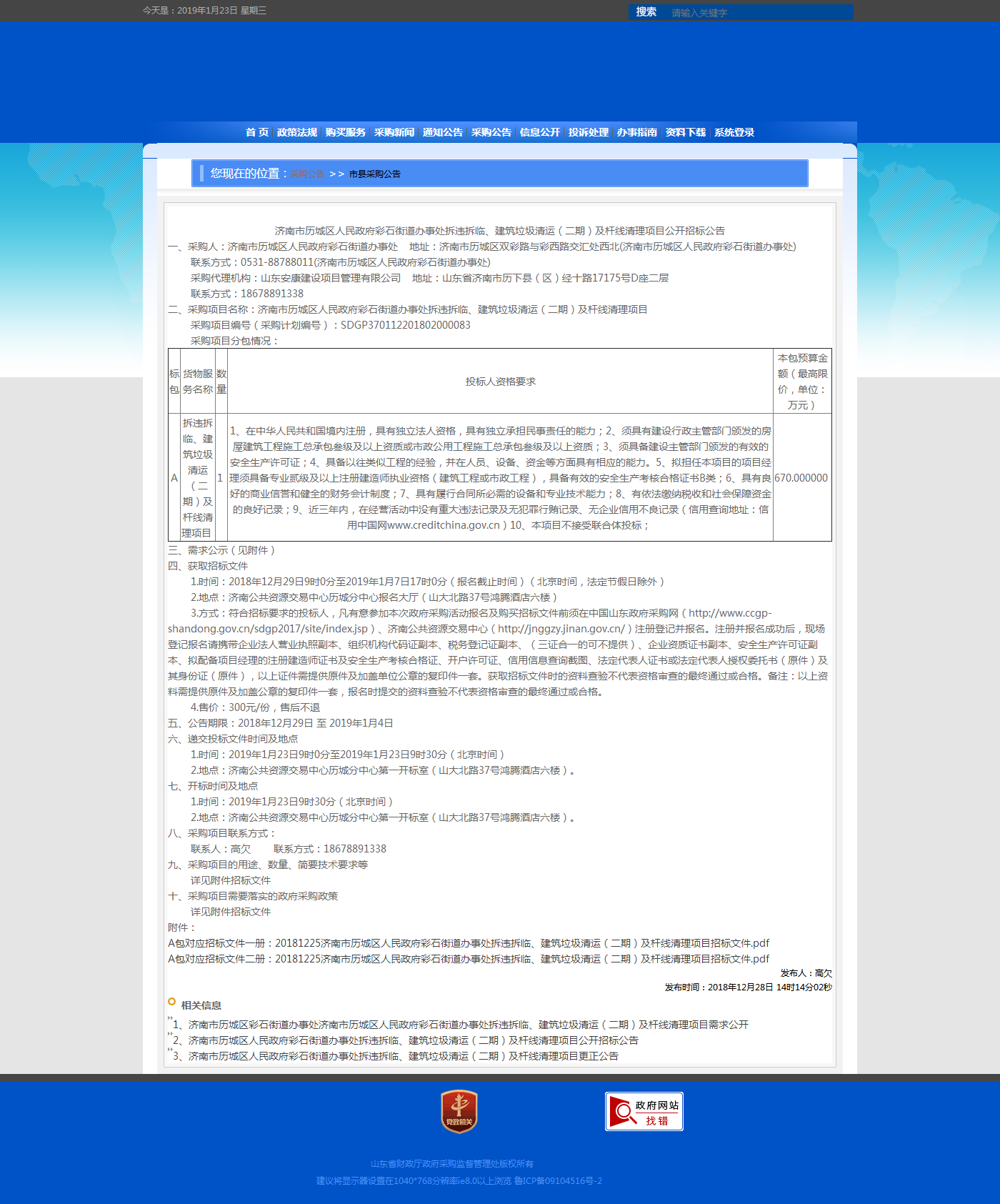Click 售价：300元/份 line
Viewport: 1000px width, 1204px height.
click(x=255, y=707)
